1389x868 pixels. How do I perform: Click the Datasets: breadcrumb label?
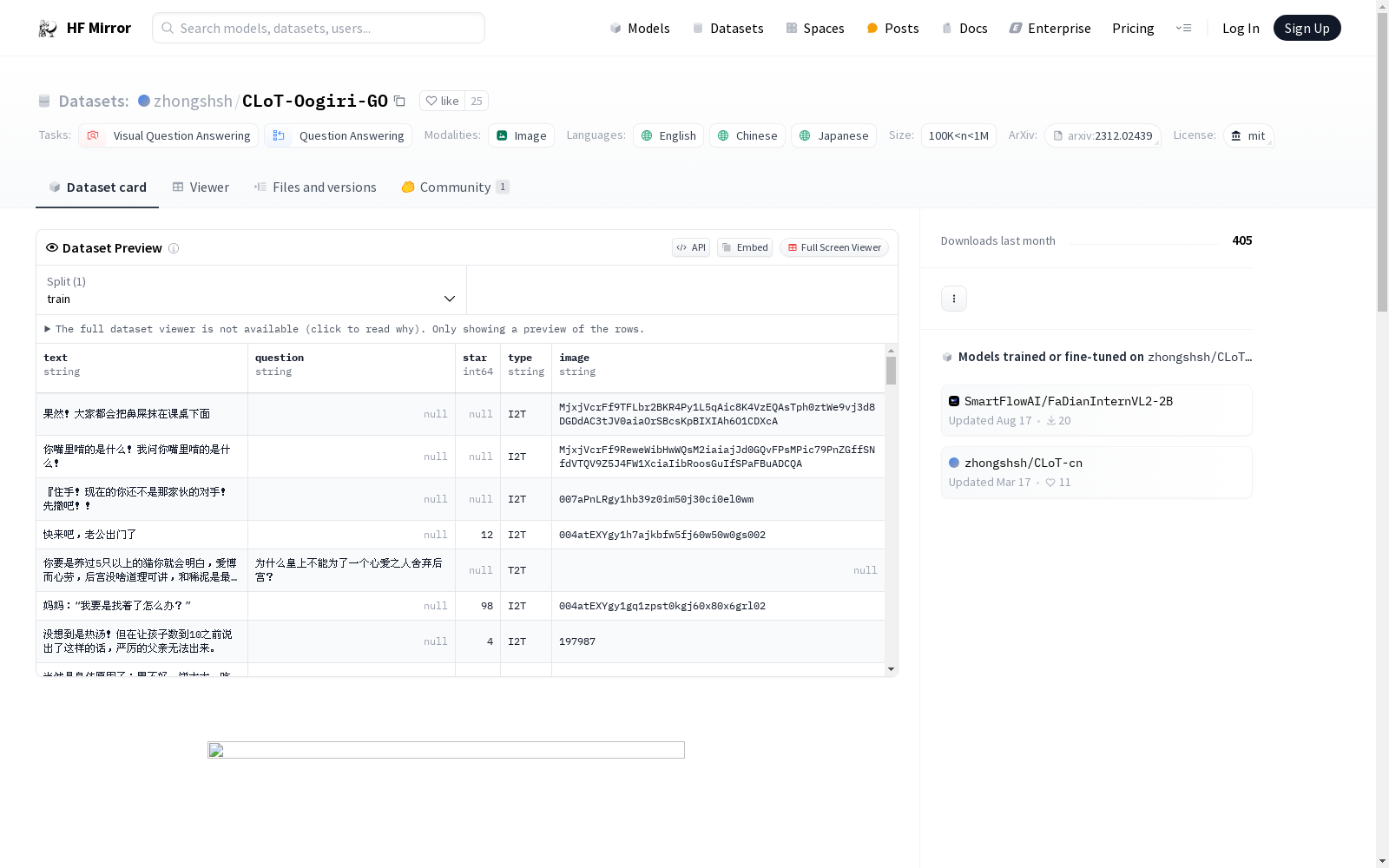pyautogui.click(x=94, y=101)
